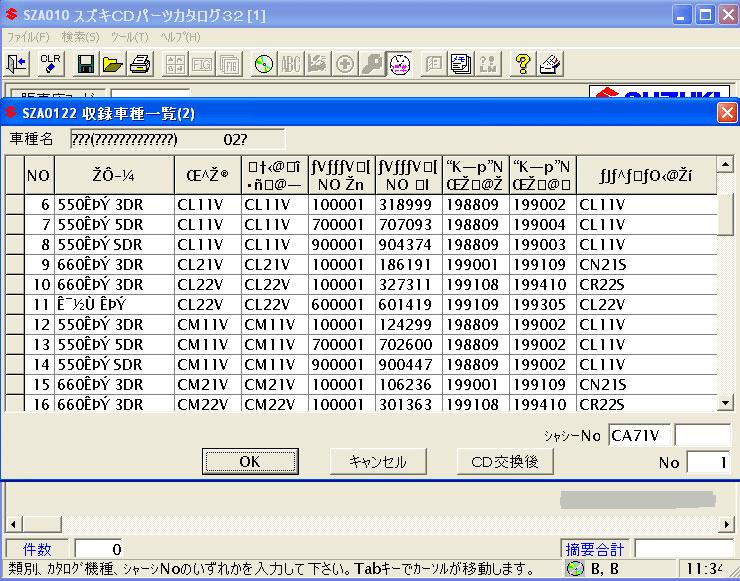Click the printer icon

140,63
